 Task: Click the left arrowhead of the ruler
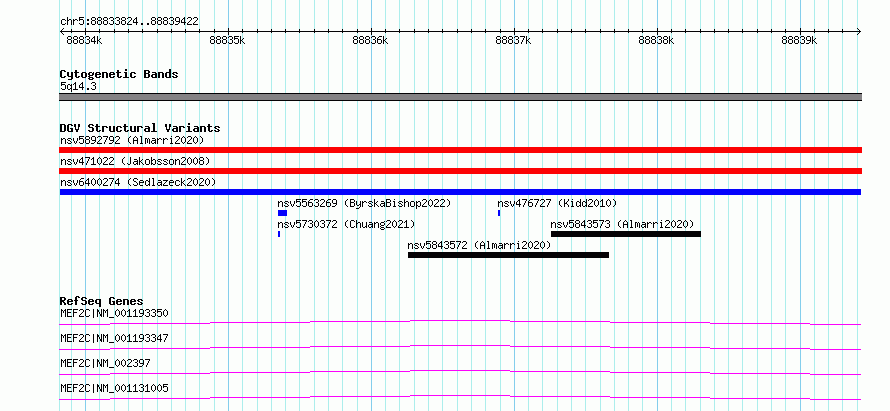[62, 31]
